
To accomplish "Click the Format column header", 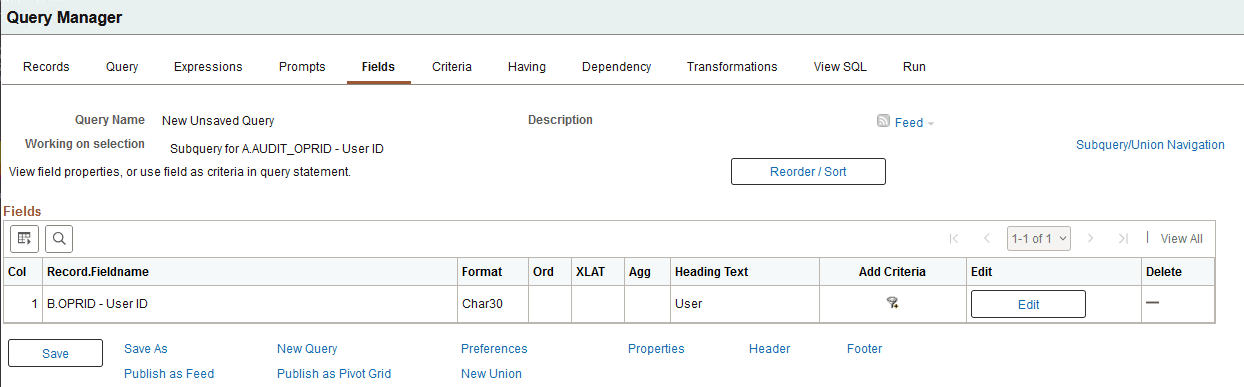I will point(482,272).
